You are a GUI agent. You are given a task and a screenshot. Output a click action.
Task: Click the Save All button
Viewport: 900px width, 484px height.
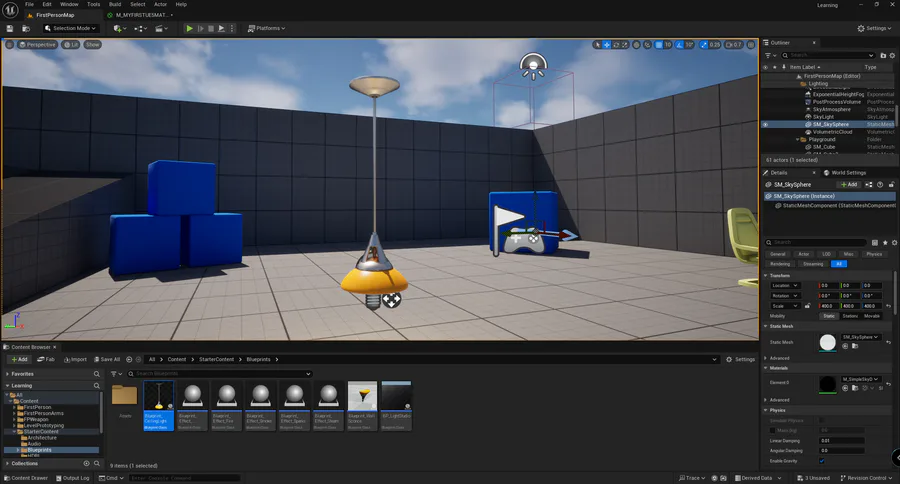click(x=107, y=359)
